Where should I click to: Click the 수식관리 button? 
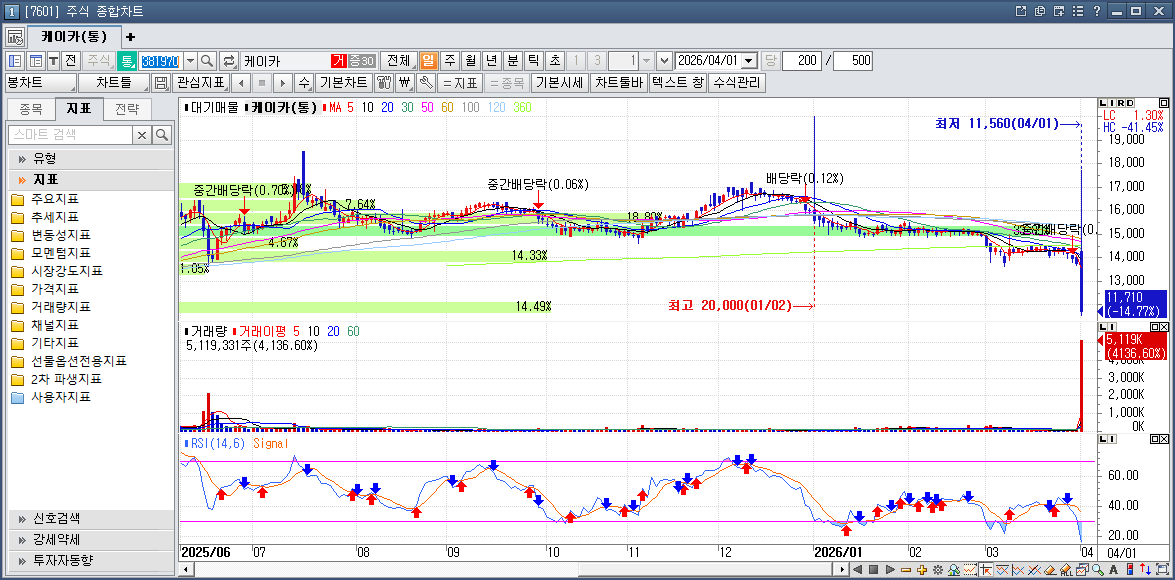pos(737,83)
